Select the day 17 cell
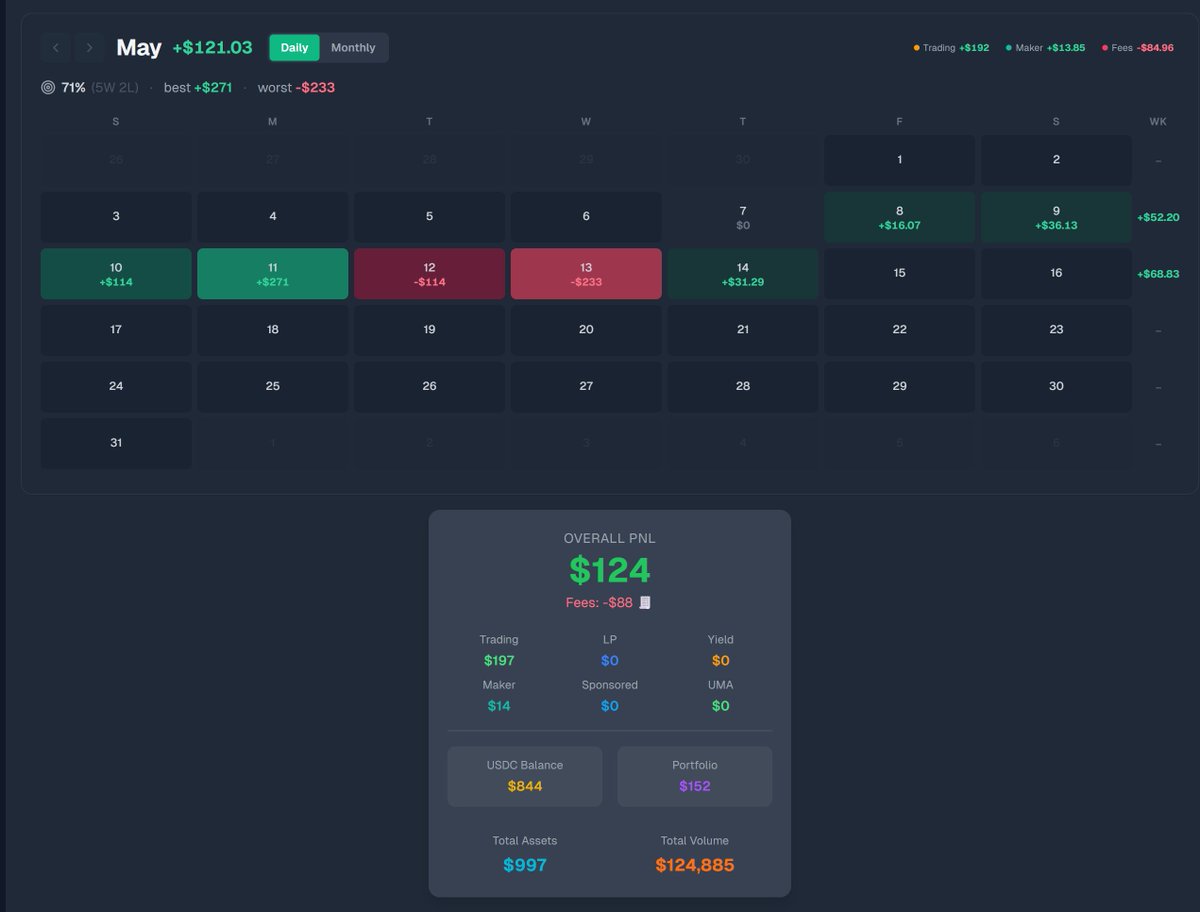The image size is (1200, 912). pyautogui.click(x=116, y=330)
